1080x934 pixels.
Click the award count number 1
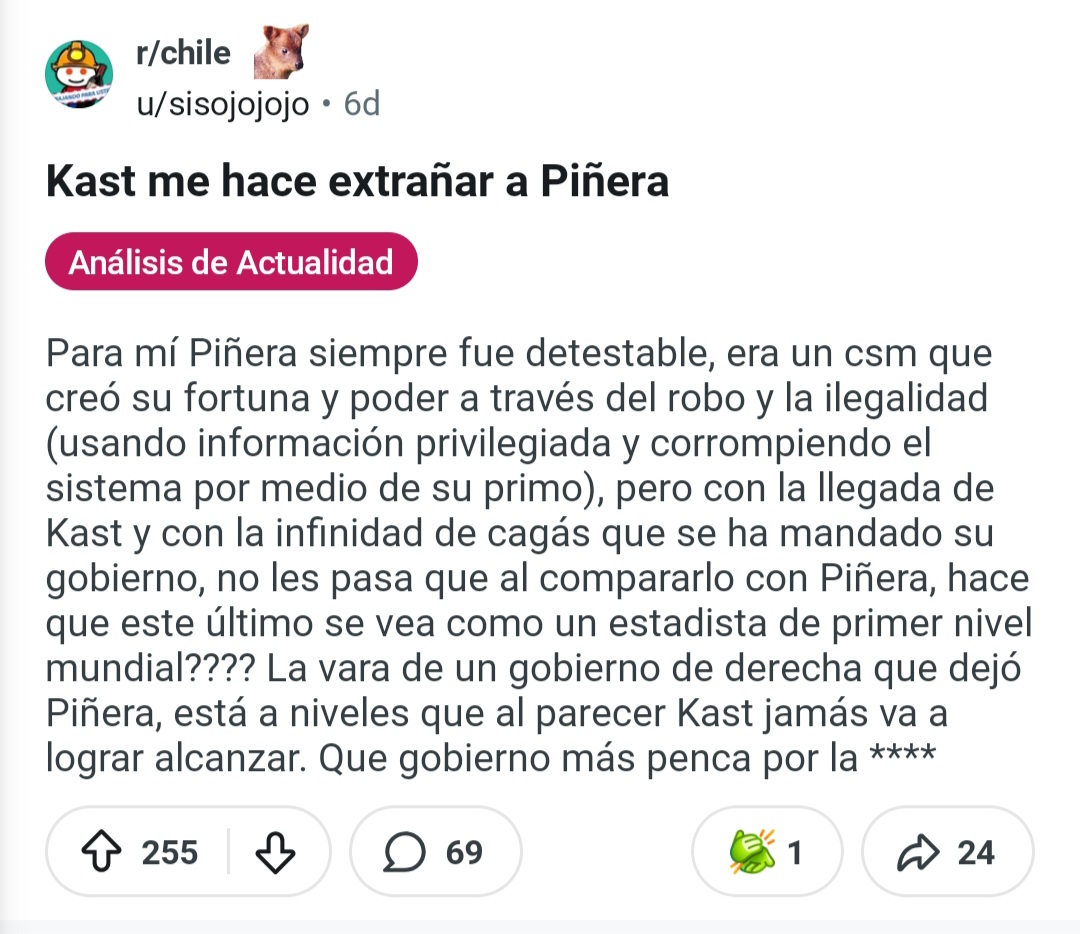795,852
